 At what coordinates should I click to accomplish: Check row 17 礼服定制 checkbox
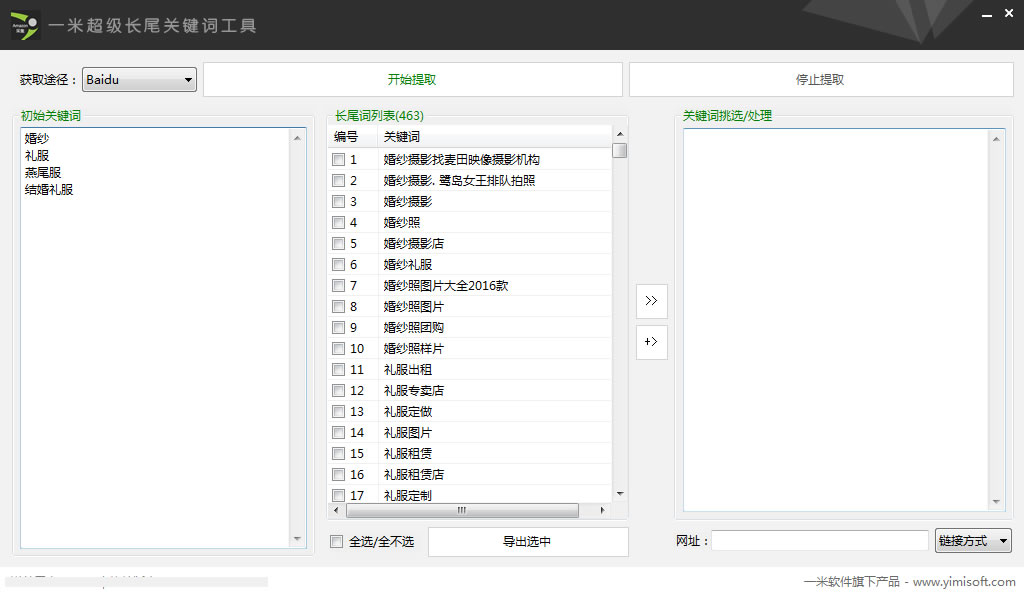click(338, 495)
